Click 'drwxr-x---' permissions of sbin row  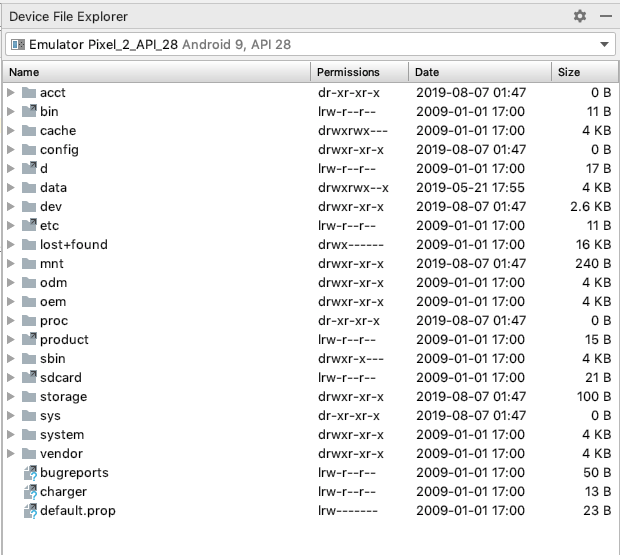(x=351, y=359)
